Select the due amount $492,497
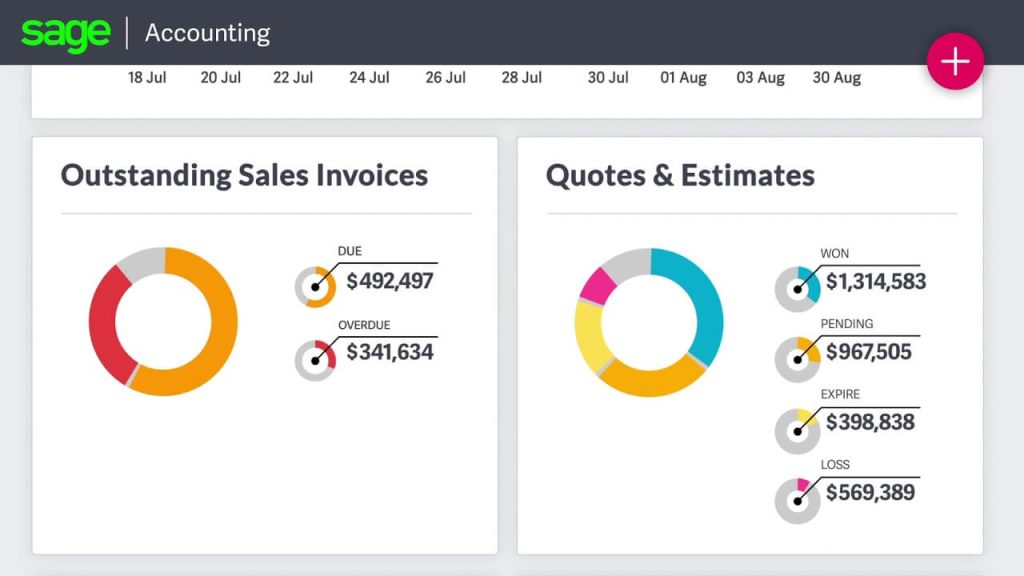 click(389, 281)
